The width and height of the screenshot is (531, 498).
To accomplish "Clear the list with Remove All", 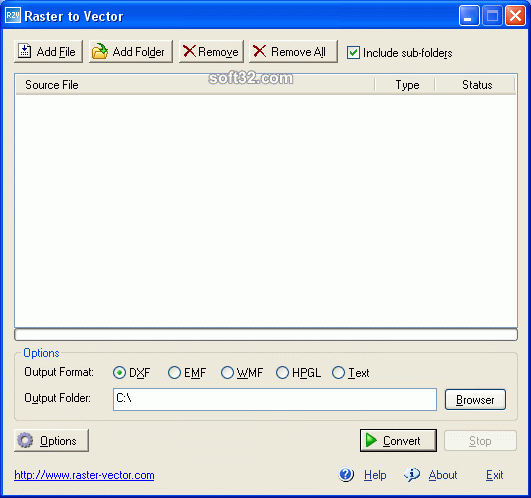I will (293, 52).
